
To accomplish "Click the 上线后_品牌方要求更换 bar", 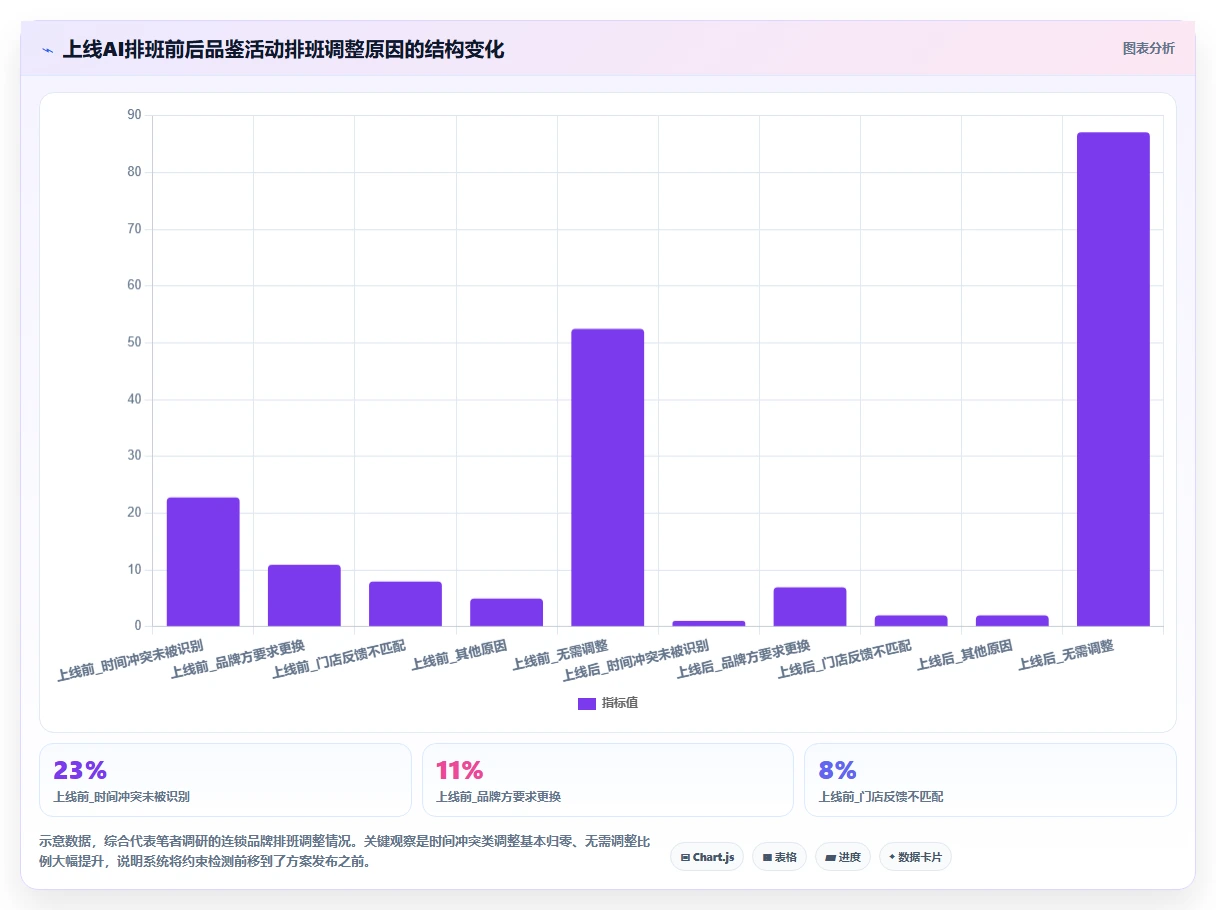I will pyautogui.click(x=810, y=607).
